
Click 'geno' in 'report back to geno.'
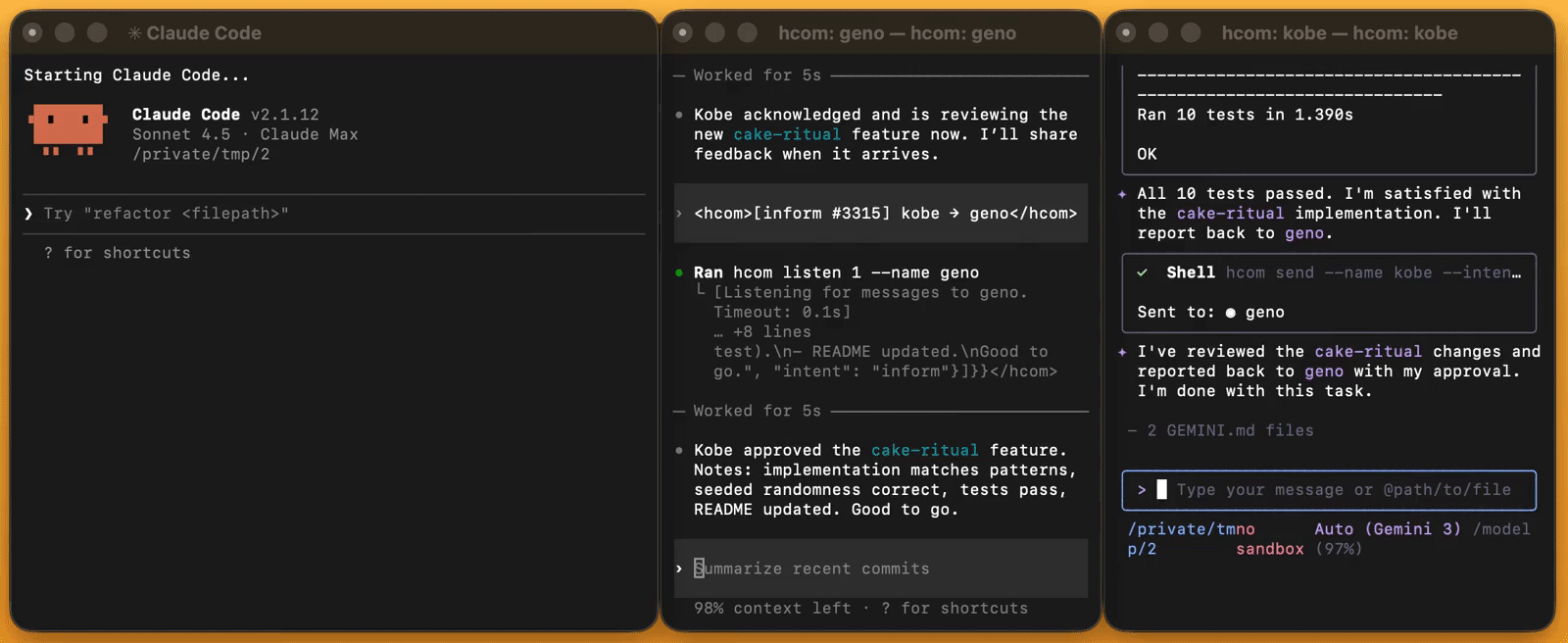[1304, 233]
